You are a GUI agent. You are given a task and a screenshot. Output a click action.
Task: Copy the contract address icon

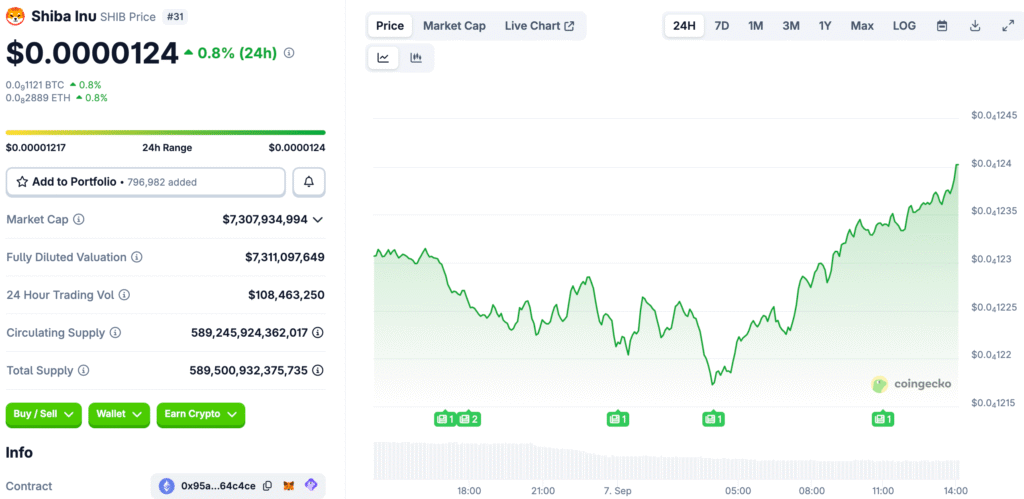[x=267, y=486]
